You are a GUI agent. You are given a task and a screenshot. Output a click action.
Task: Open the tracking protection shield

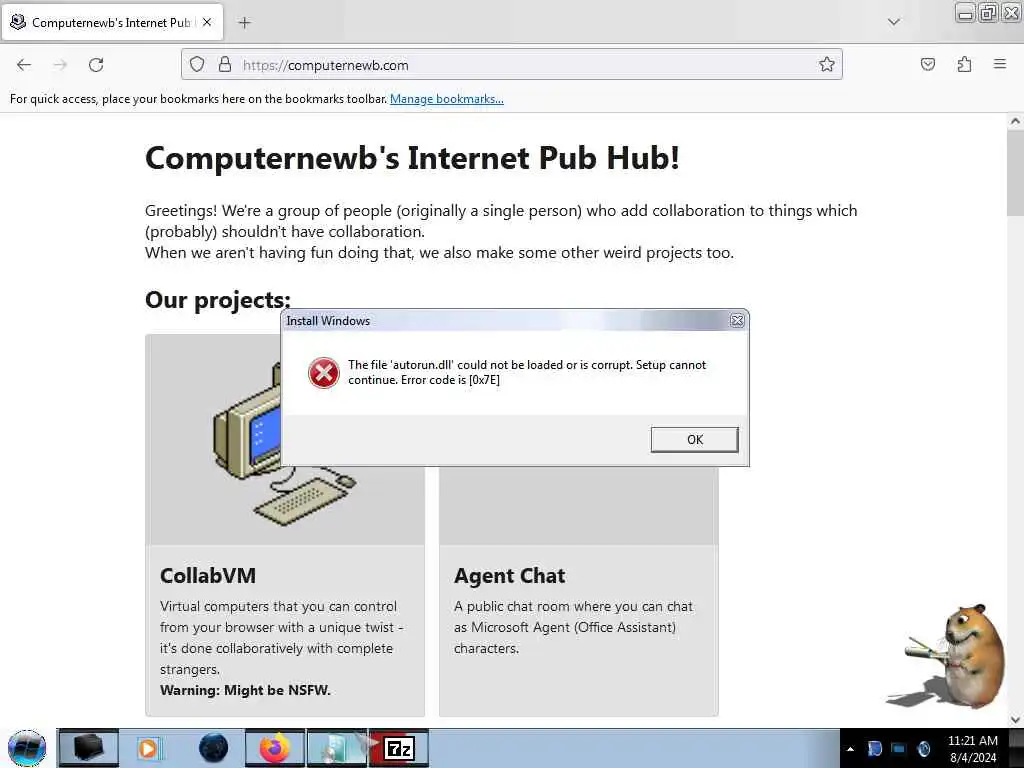click(197, 64)
